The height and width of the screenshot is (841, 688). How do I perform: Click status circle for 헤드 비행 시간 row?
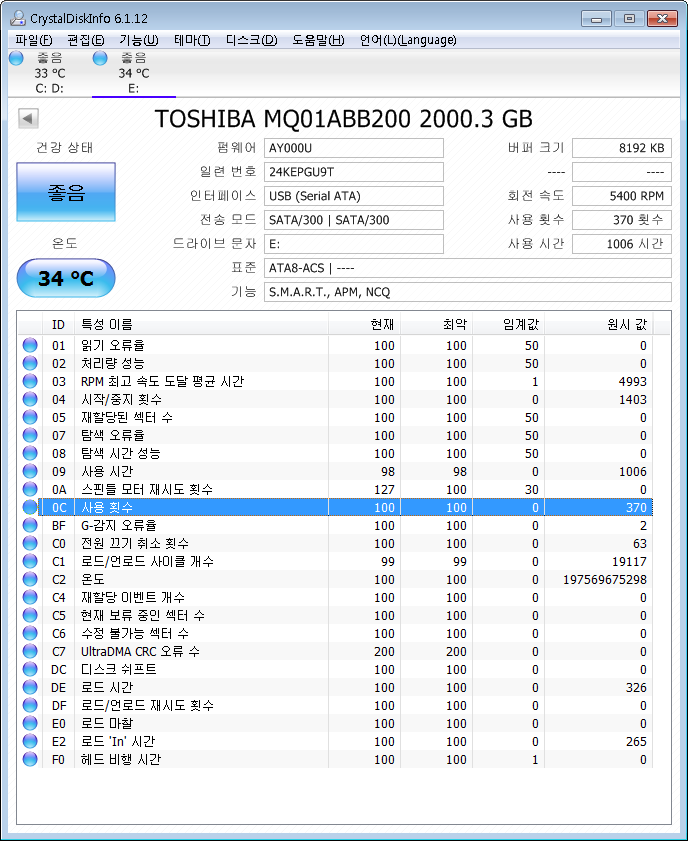[30, 760]
